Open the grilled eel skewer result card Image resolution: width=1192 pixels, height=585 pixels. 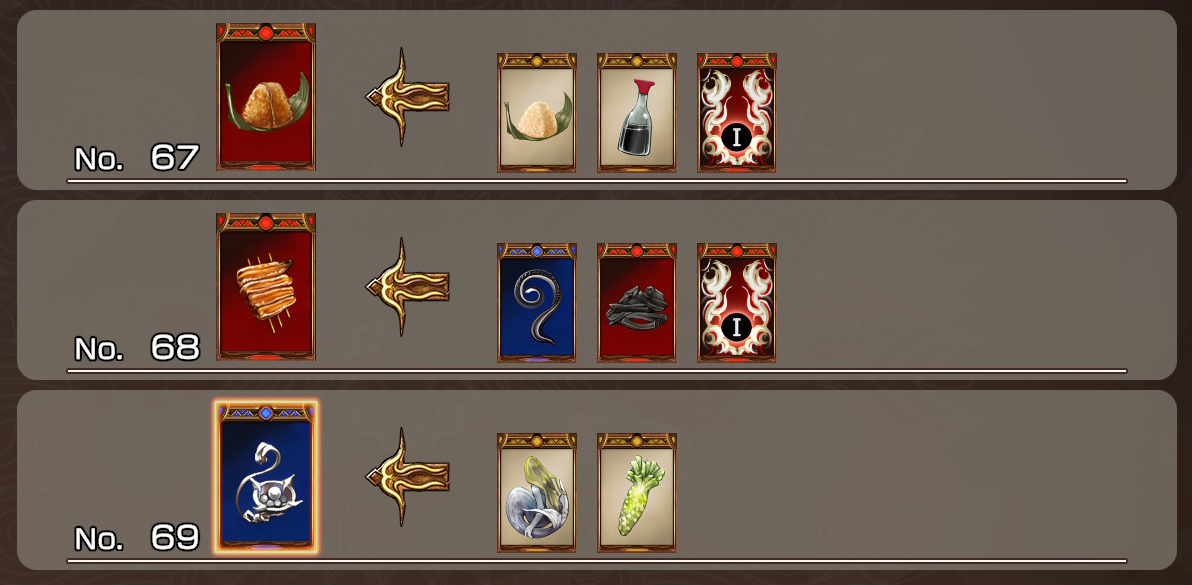265,286
